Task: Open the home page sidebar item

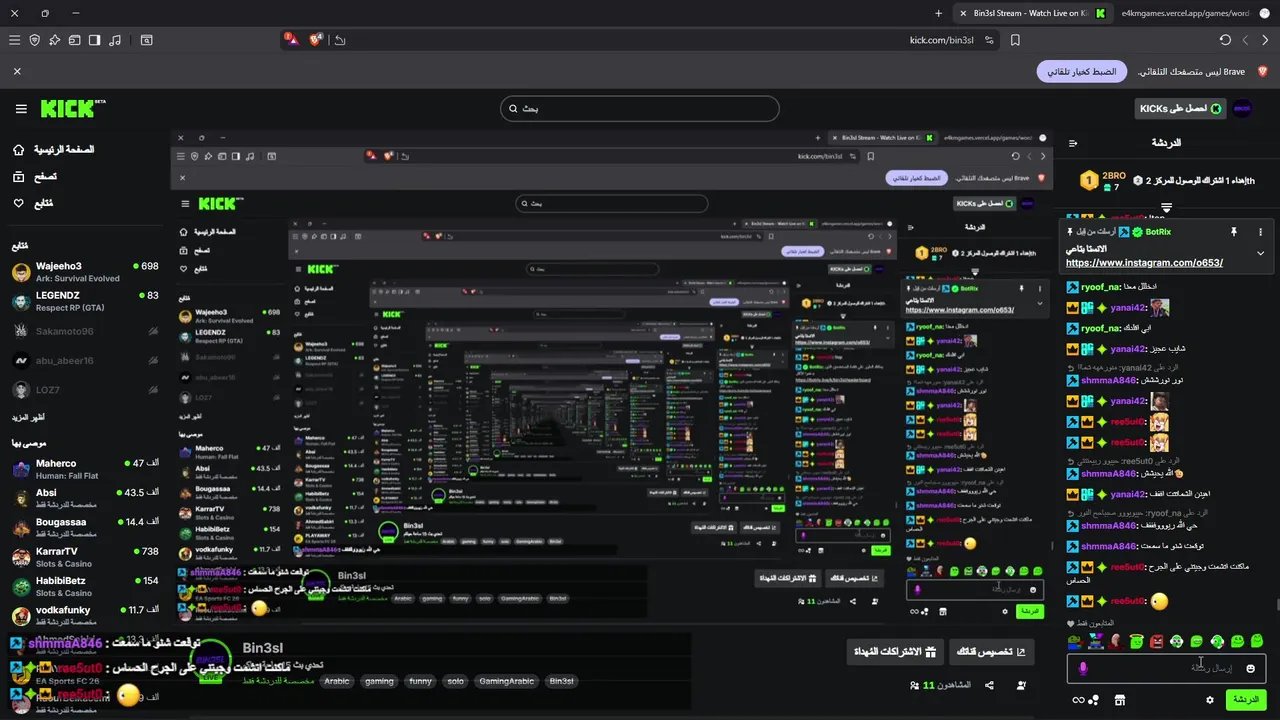Action: [53, 149]
